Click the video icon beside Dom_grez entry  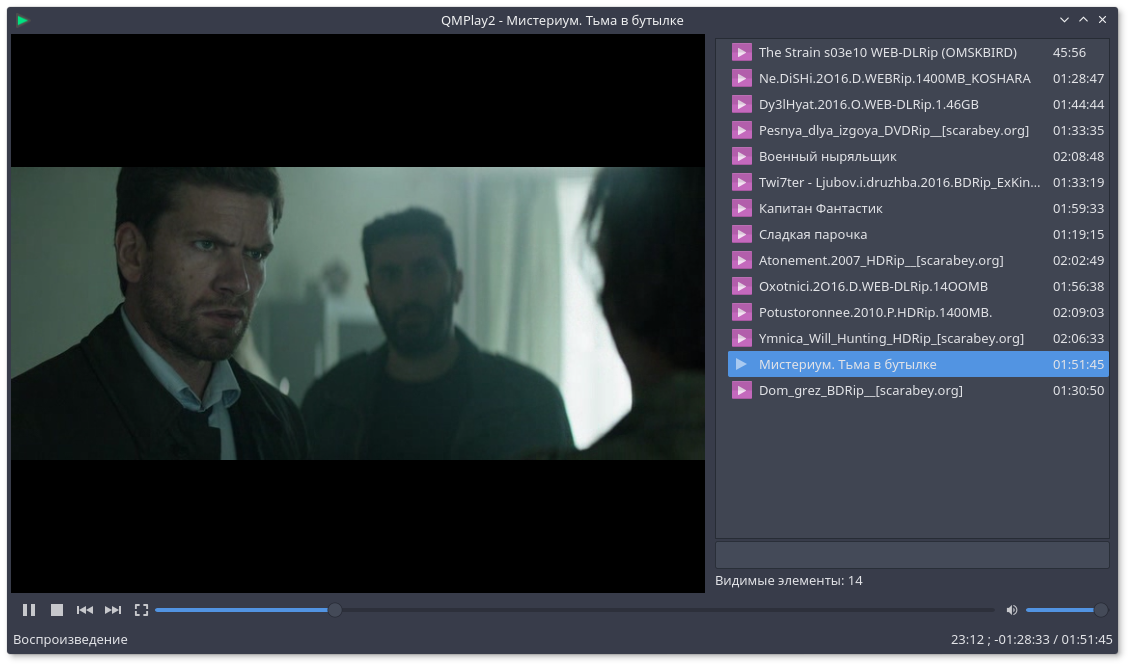(x=741, y=390)
